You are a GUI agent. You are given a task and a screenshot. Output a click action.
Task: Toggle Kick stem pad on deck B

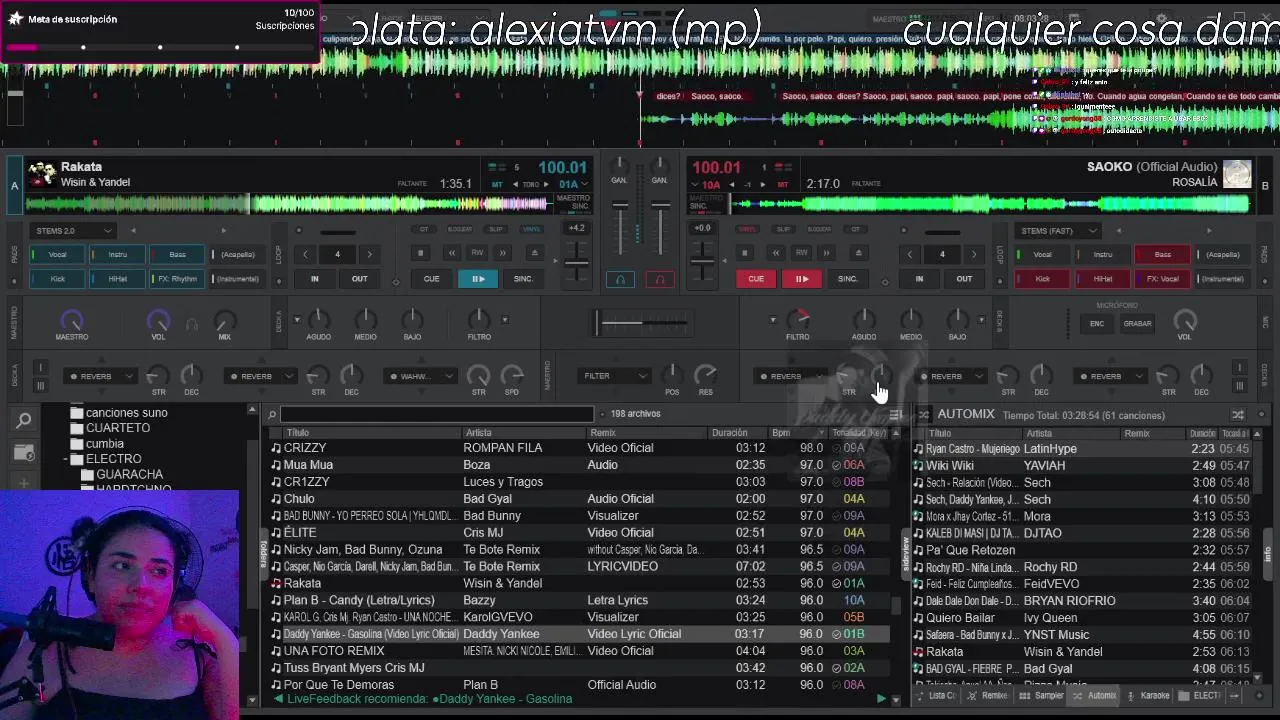click(1042, 279)
